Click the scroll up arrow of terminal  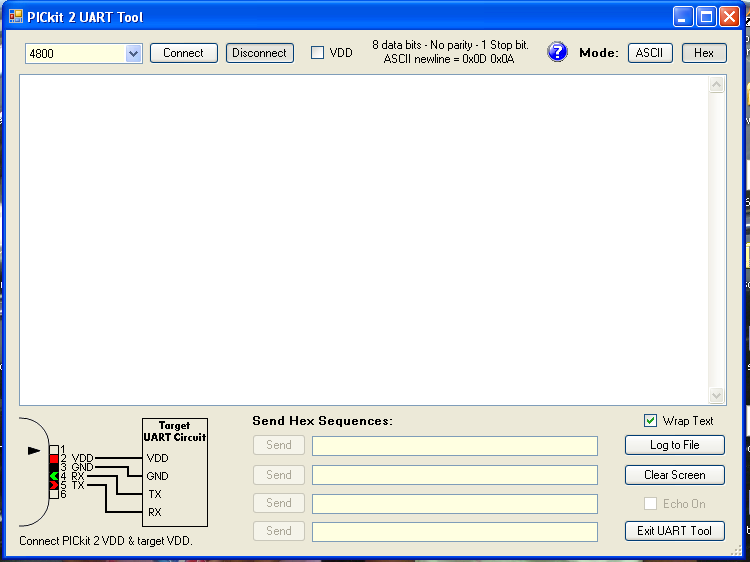pos(716,85)
